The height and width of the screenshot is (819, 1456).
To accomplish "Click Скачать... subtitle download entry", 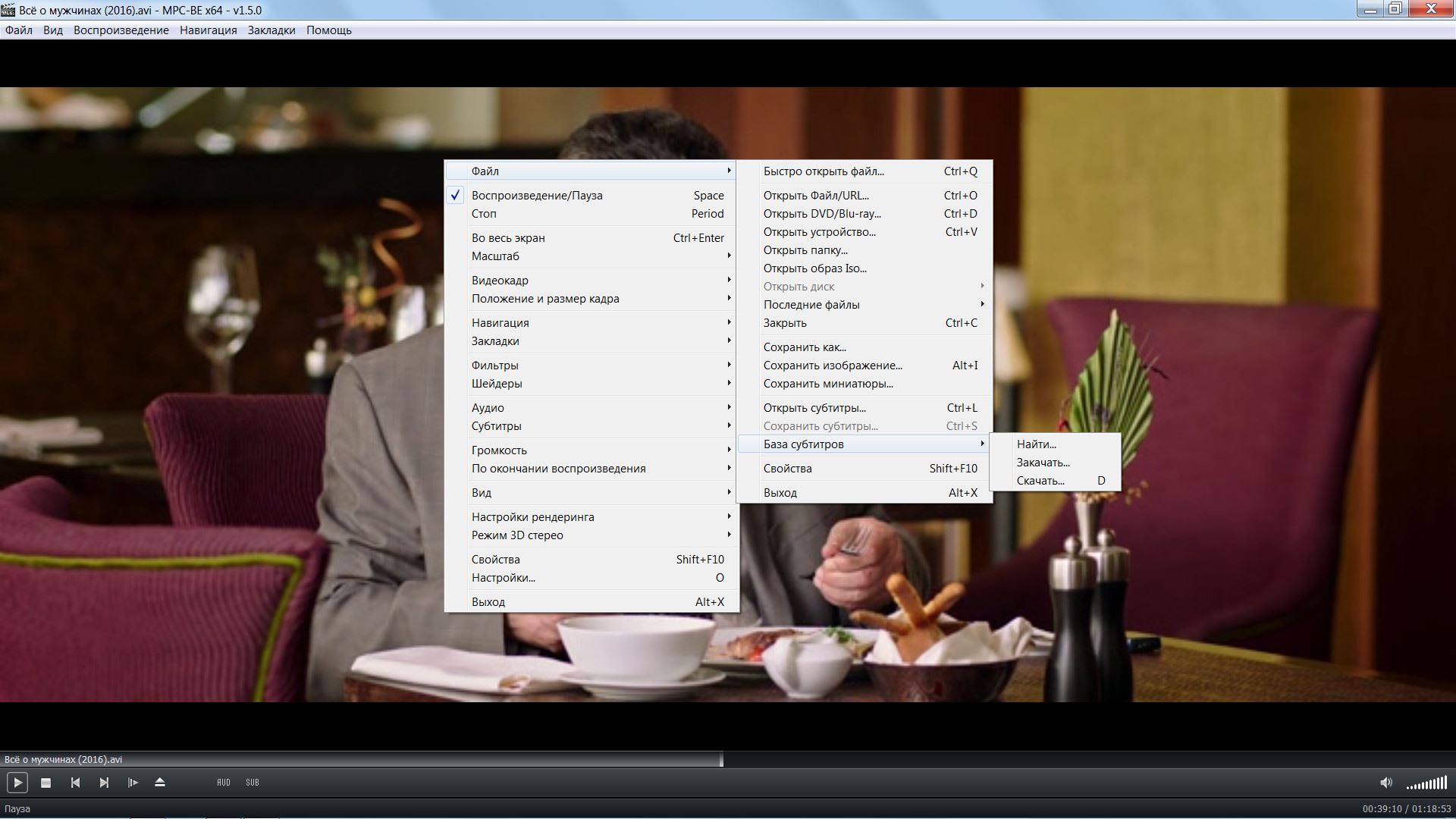I will coord(1040,481).
